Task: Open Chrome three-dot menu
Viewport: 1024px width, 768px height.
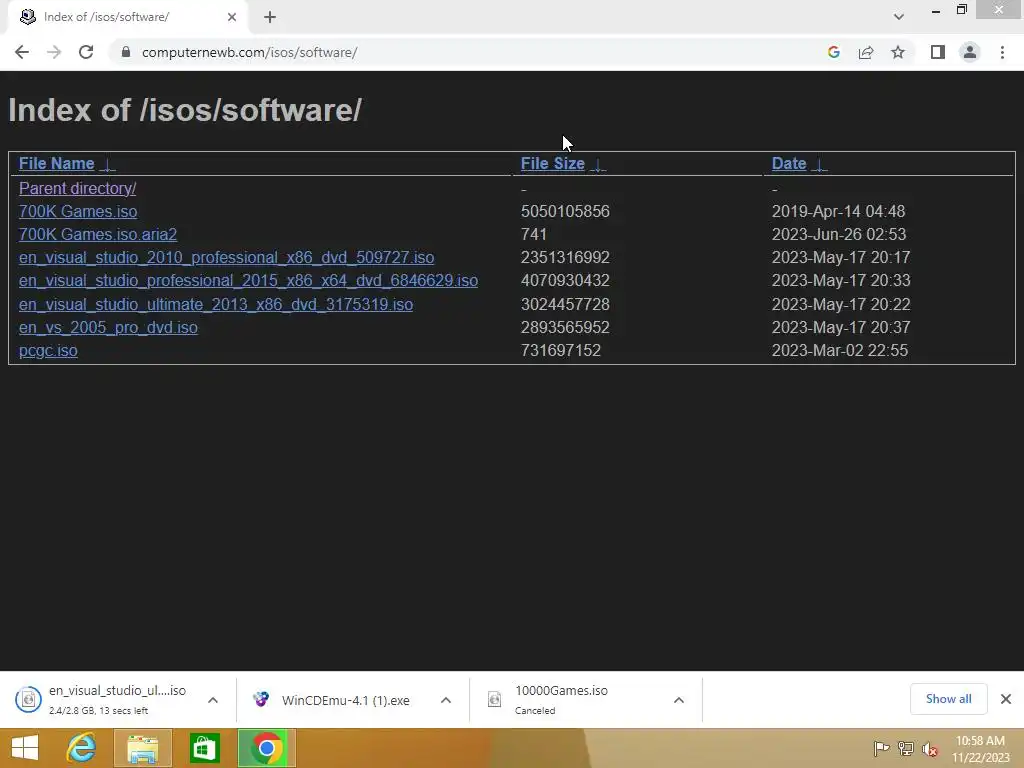Action: point(1002,52)
